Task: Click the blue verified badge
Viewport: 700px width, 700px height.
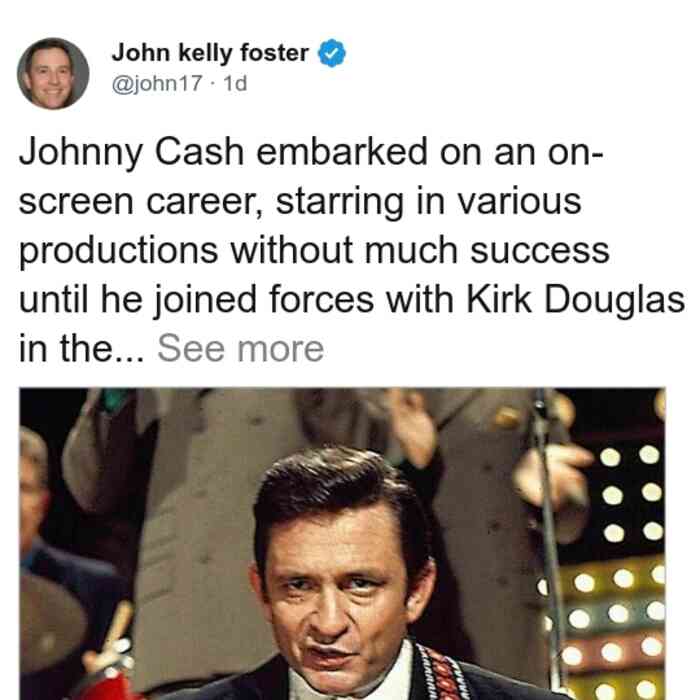Action: [332, 53]
